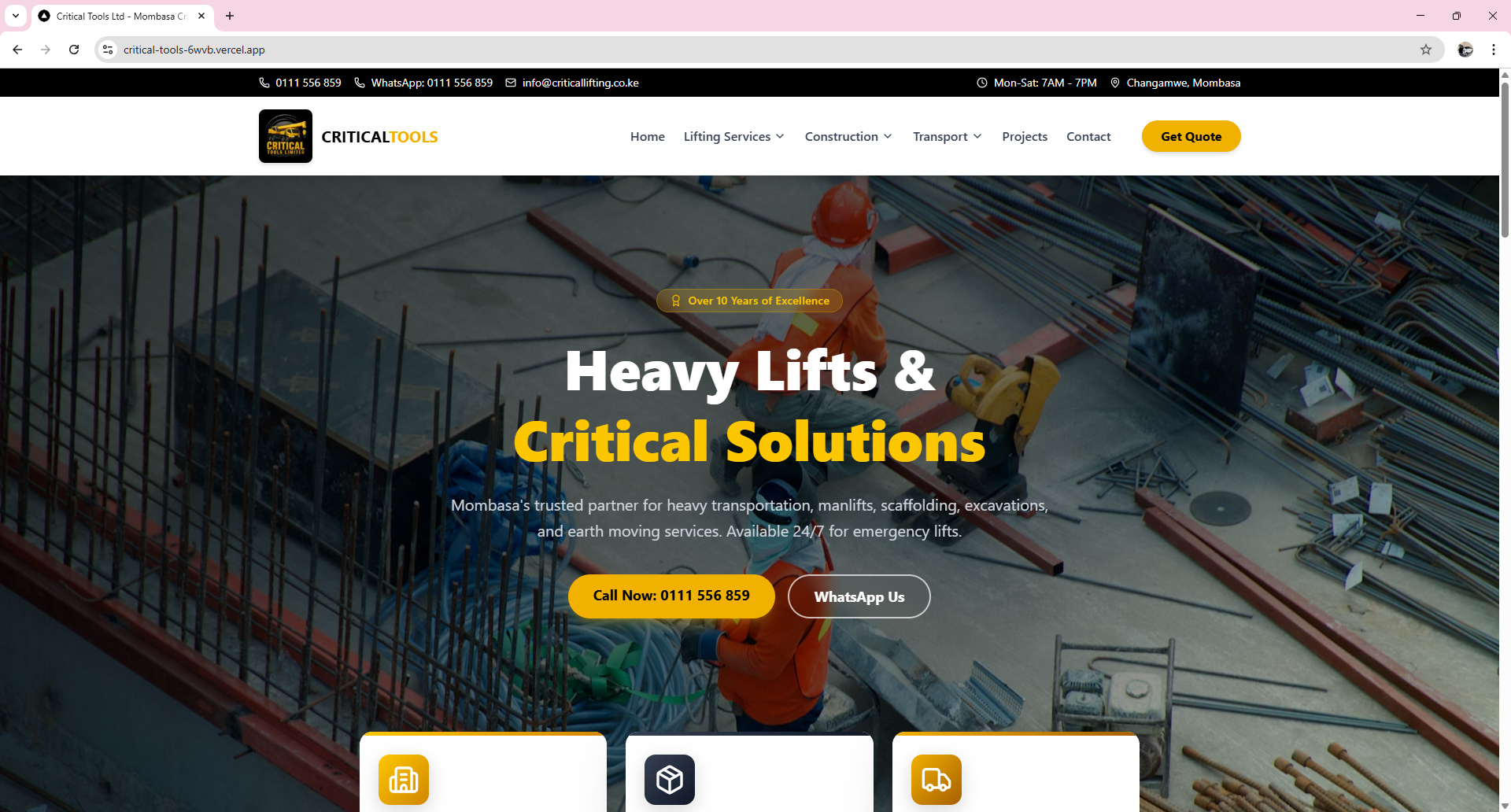Select the location pin icon for Changamwe, Mombasa

1115,83
